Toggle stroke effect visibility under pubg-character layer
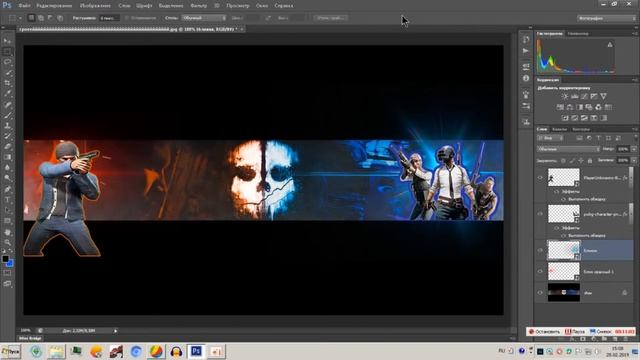 pyautogui.click(x=564, y=236)
